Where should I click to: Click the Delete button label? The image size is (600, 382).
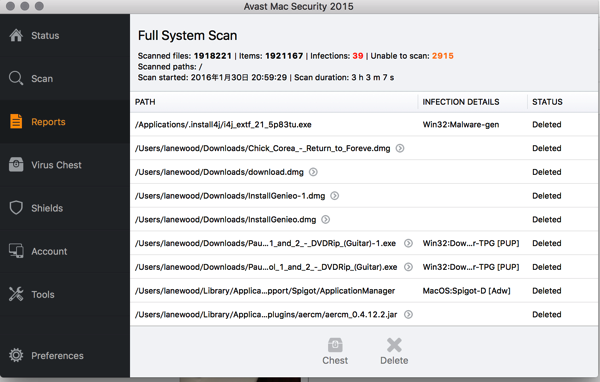tap(394, 361)
